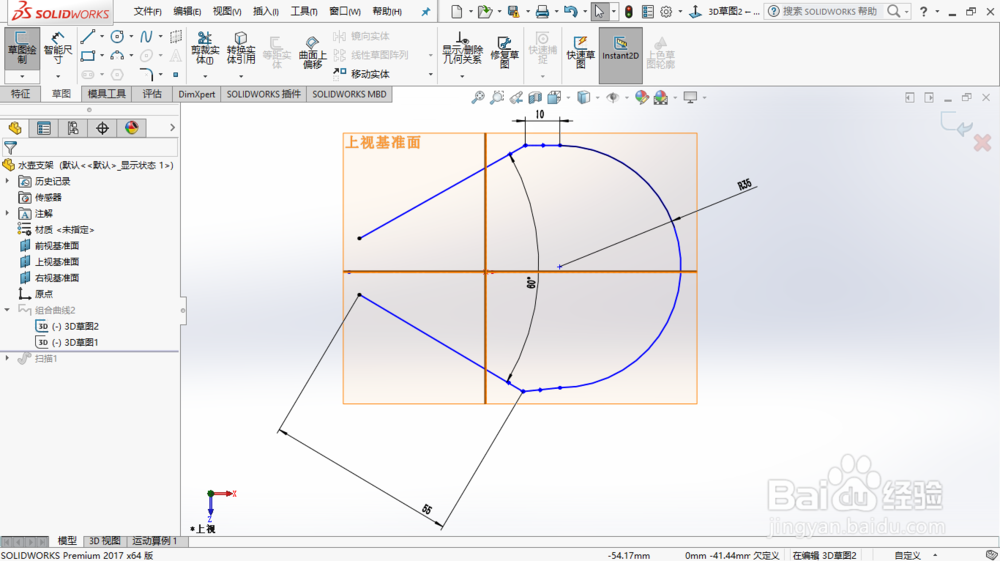Open the DimXpertManager crosshair tab
Image resolution: width=1000 pixels, height=561 pixels.
pyautogui.click(x=102, y=128)
